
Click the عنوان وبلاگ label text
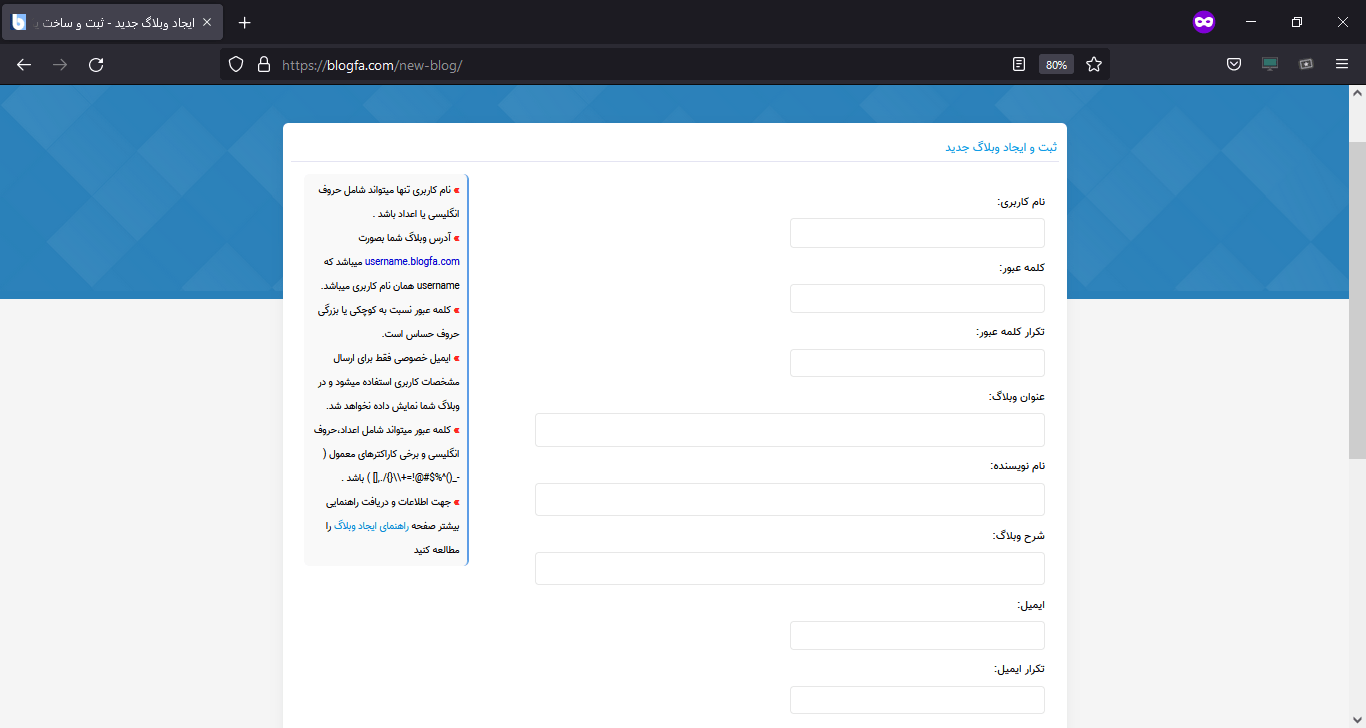[1017, 397]
